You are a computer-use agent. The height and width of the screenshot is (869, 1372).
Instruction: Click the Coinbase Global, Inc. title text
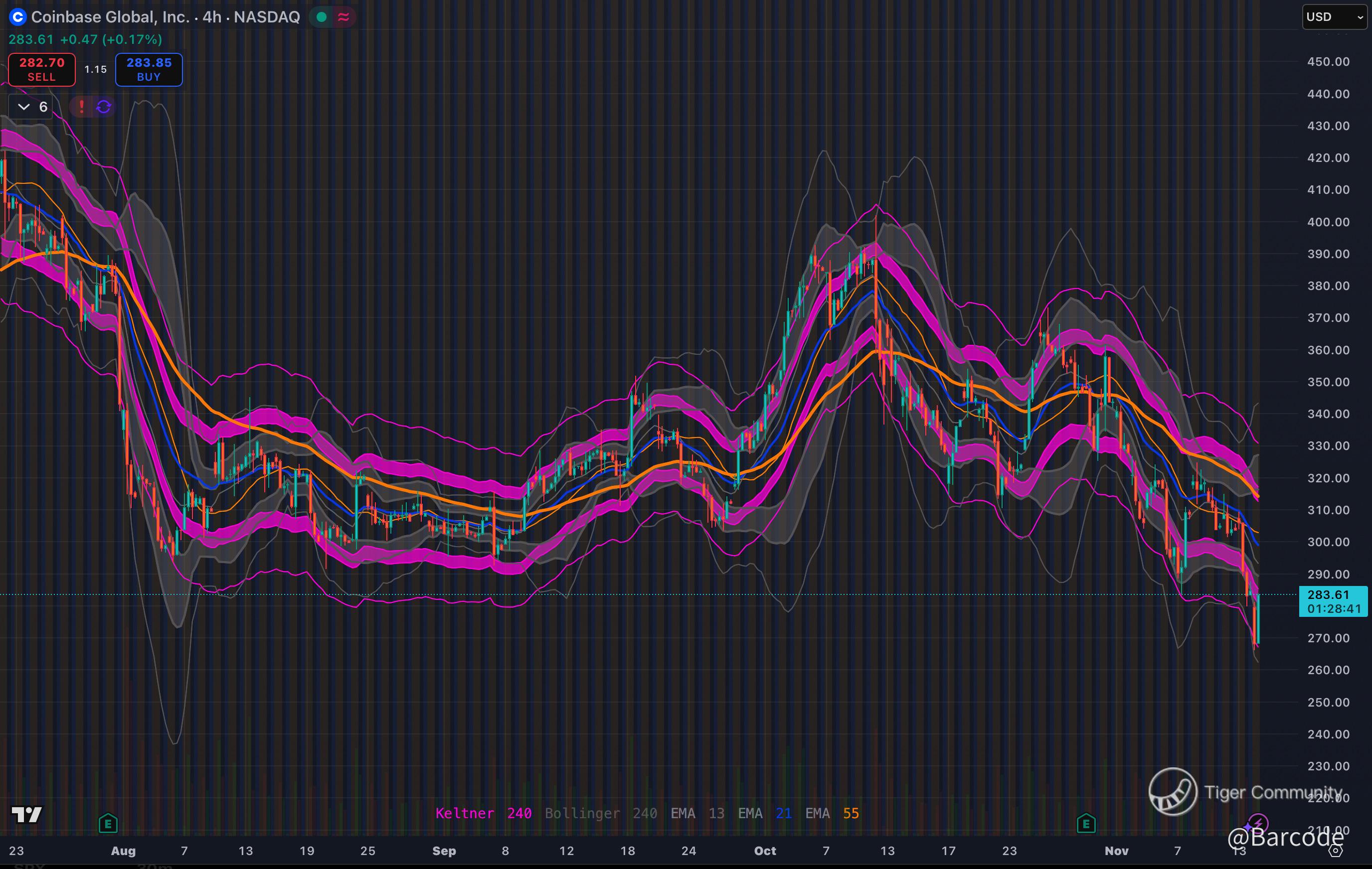pyautogui.click(x=109, y=17)
